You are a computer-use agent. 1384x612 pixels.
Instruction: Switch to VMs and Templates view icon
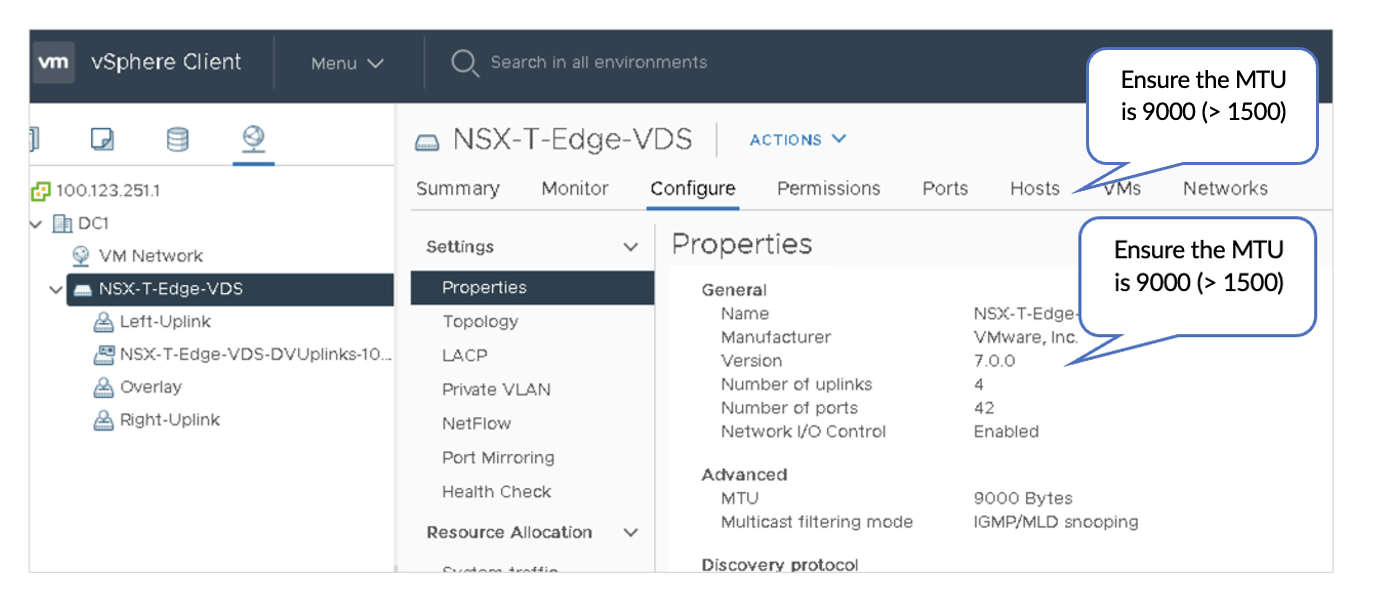(102, 138)
